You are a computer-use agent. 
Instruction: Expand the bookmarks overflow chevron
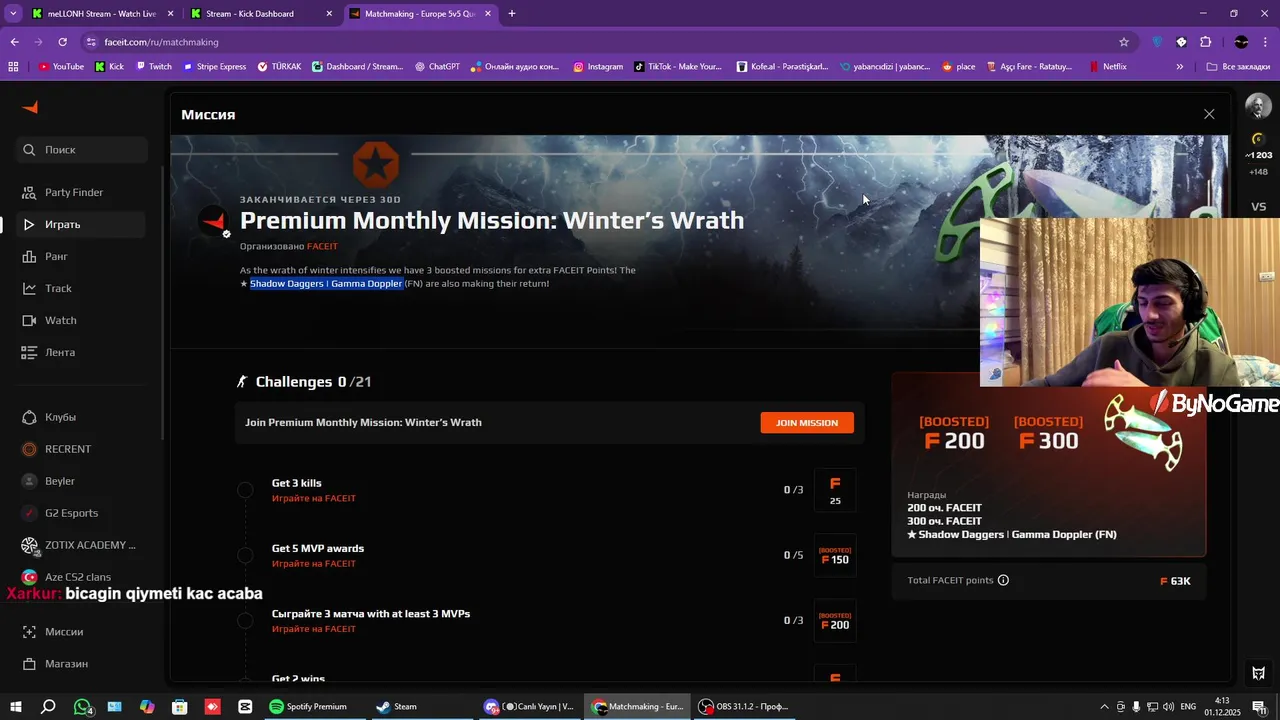pos(1180,67)
